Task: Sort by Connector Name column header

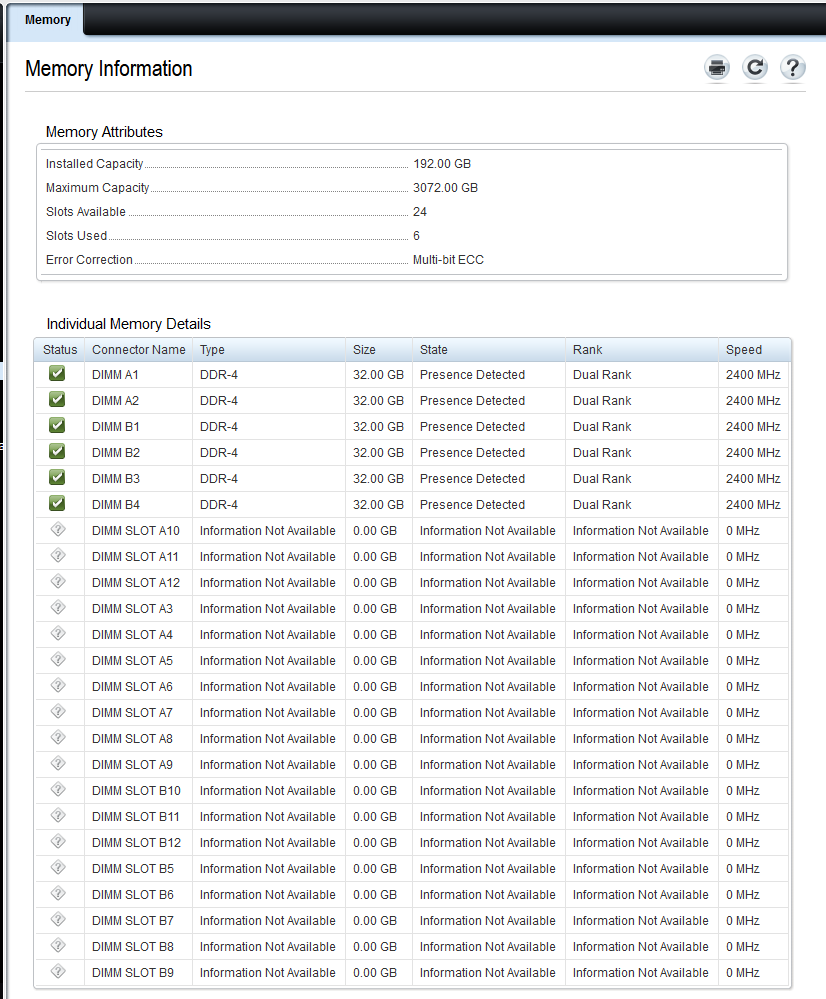Action: click(138, 350)
